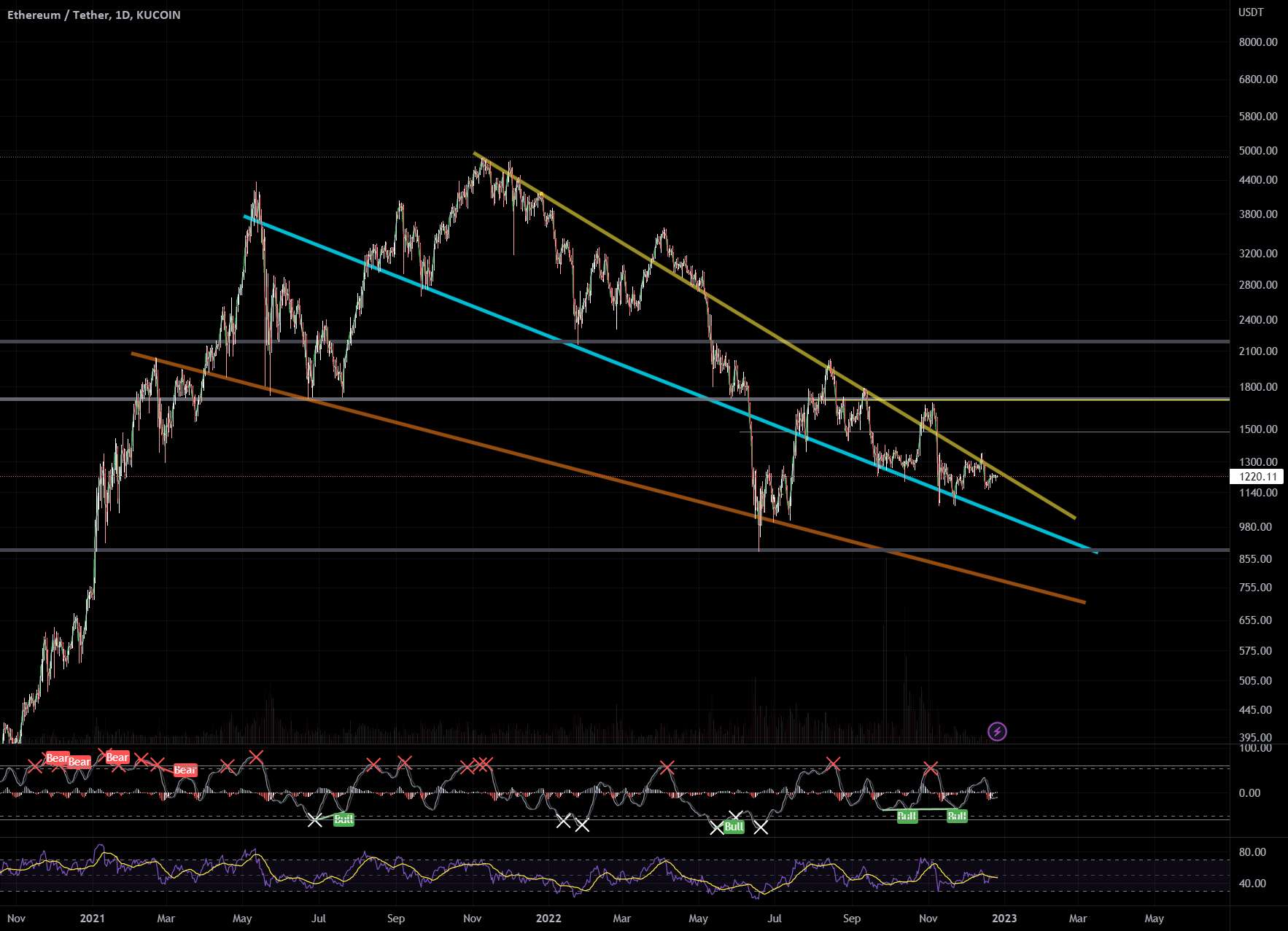Select the cyan descending trendline
Image resolution: width=1288 pixels, height=931 pixels.
click(x=671, y=384)
